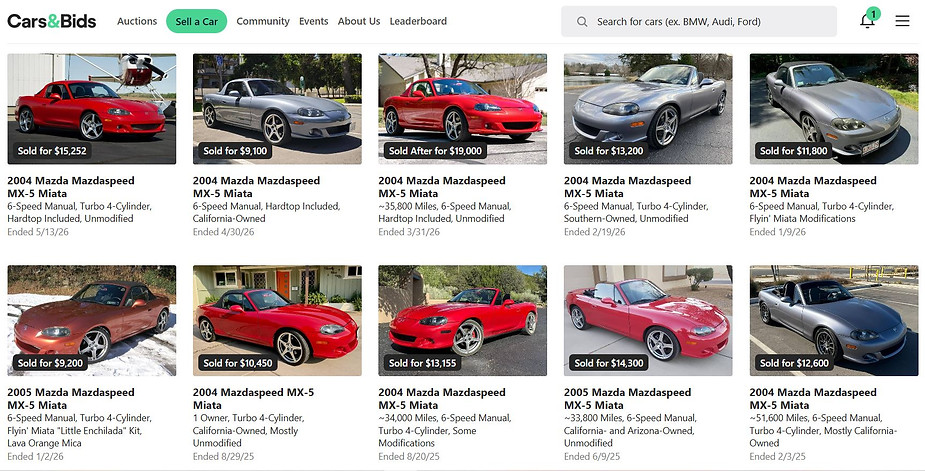Image resolution: width=925 pixels, height=471 pixels.
Task: Click the Sell a Car button
Action: coord(196,21)
